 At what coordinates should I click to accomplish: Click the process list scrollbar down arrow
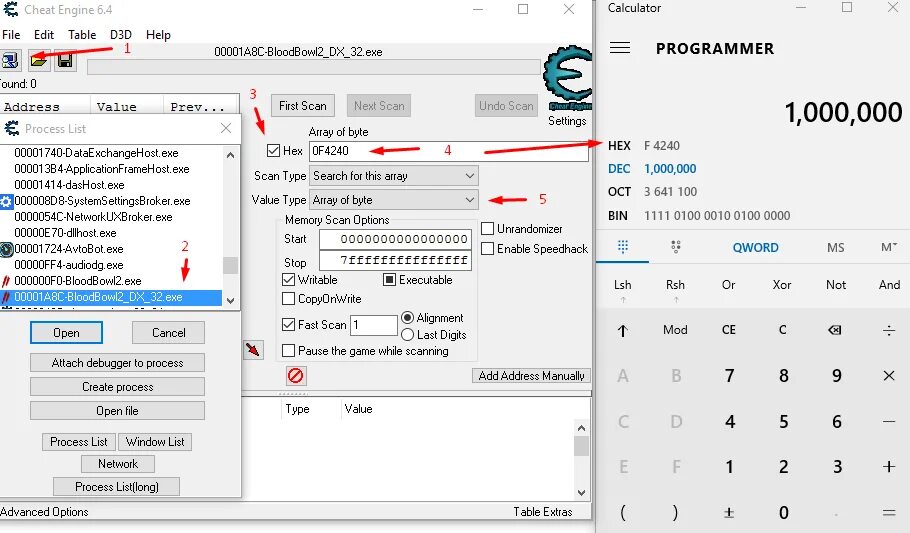pyautogui.click(x=230, y=300)
